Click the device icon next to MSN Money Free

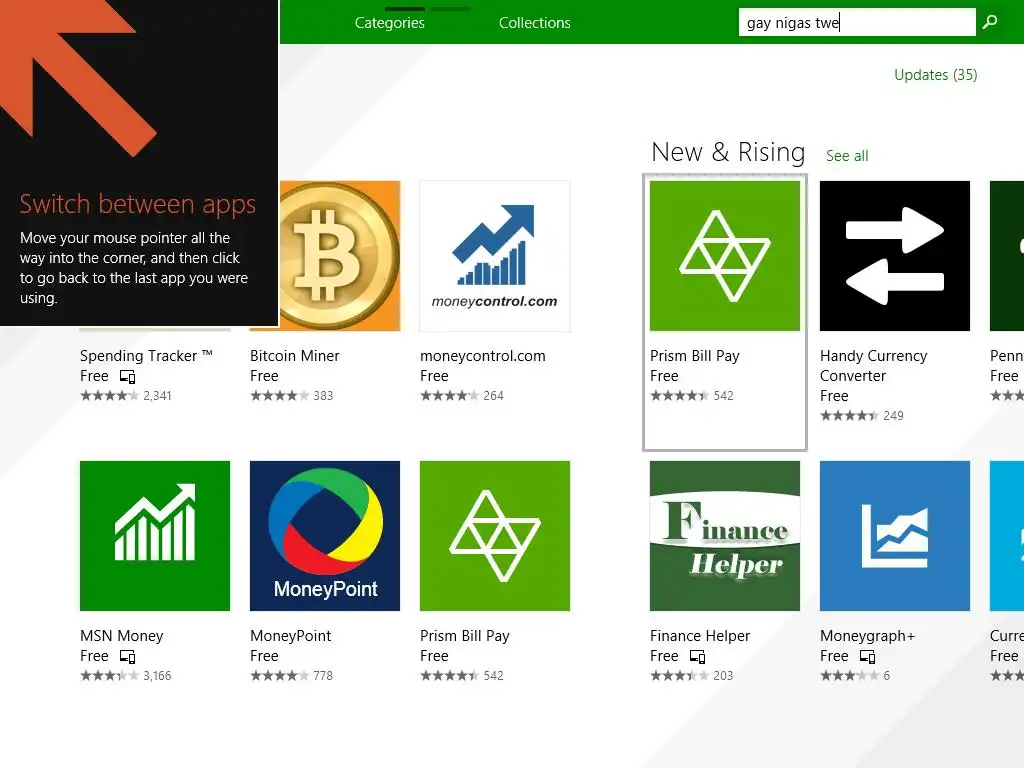(x=127, y=656)
